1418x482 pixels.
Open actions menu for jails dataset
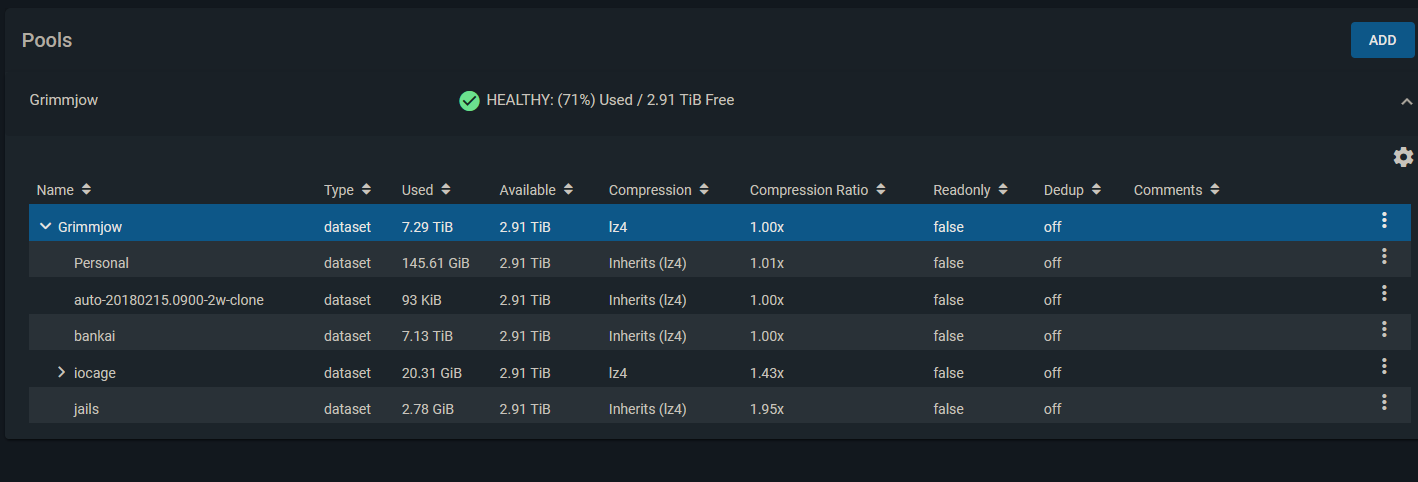(x=1384, y=403)
